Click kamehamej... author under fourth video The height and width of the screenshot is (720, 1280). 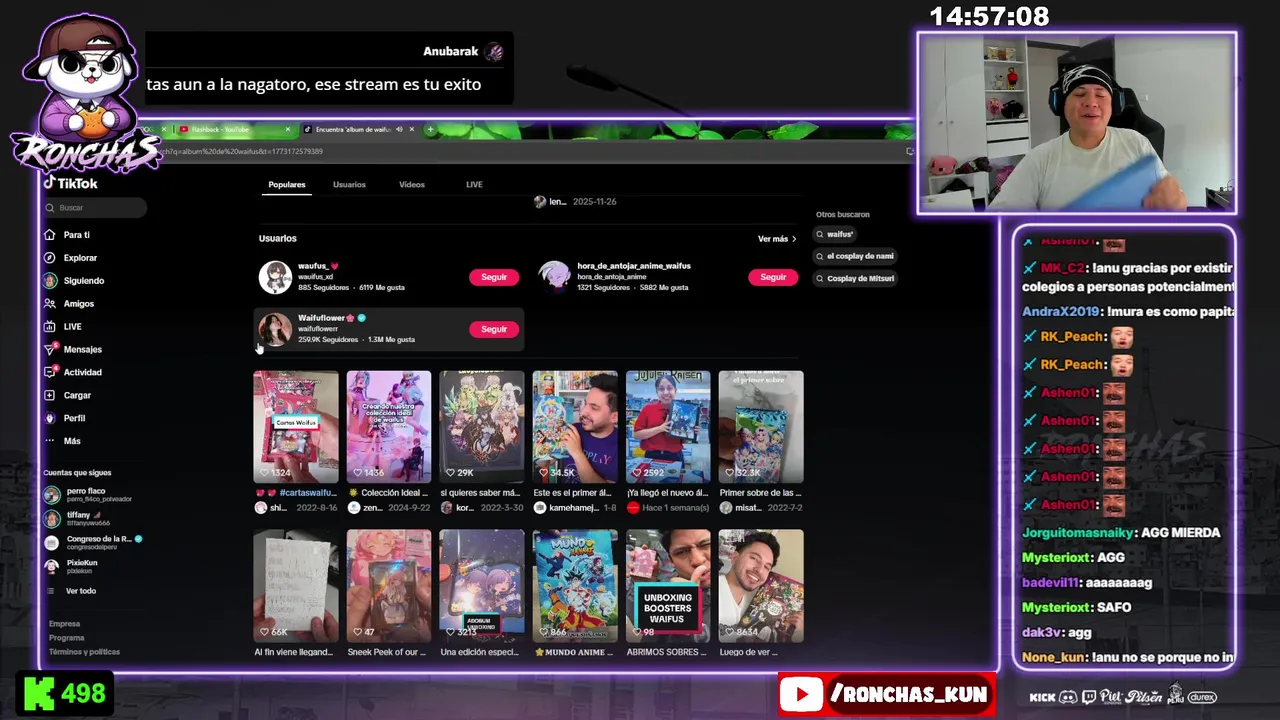tap(575, 508)
